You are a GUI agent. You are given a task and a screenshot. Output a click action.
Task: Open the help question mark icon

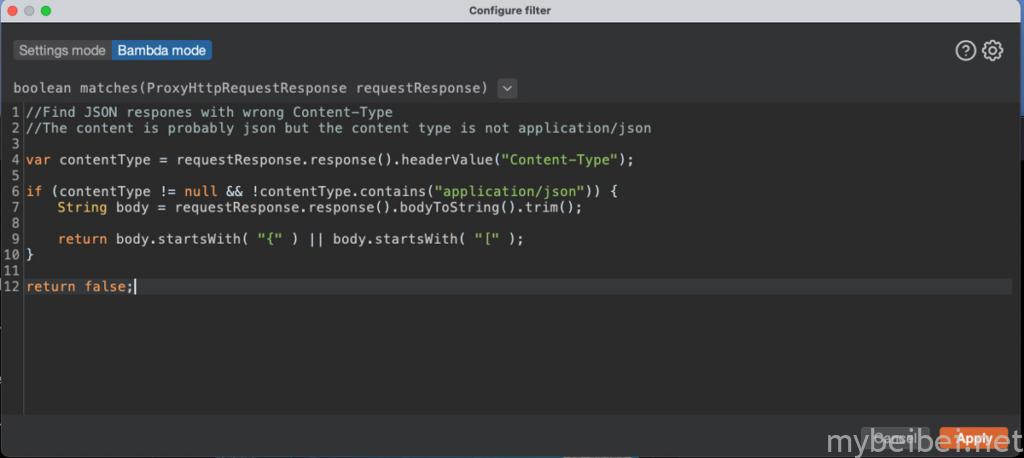965,51
